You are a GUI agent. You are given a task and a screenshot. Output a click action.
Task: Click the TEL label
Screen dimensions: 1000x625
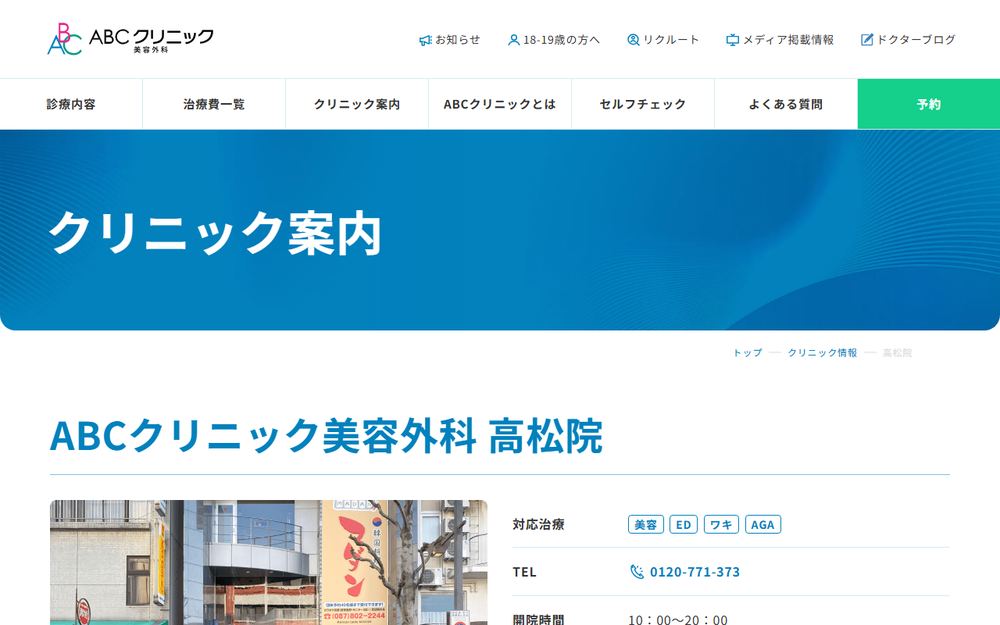(x=525, y=572)
